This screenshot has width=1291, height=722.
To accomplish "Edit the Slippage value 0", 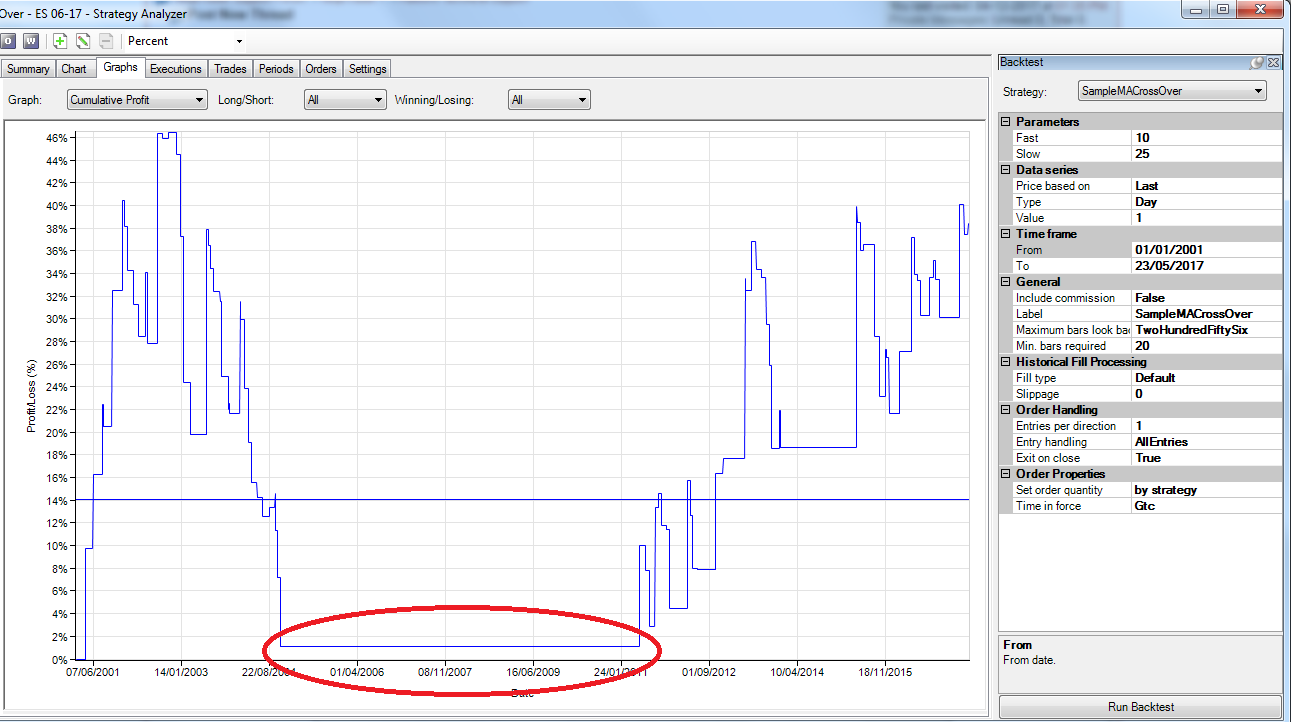I will [1206, 394].
